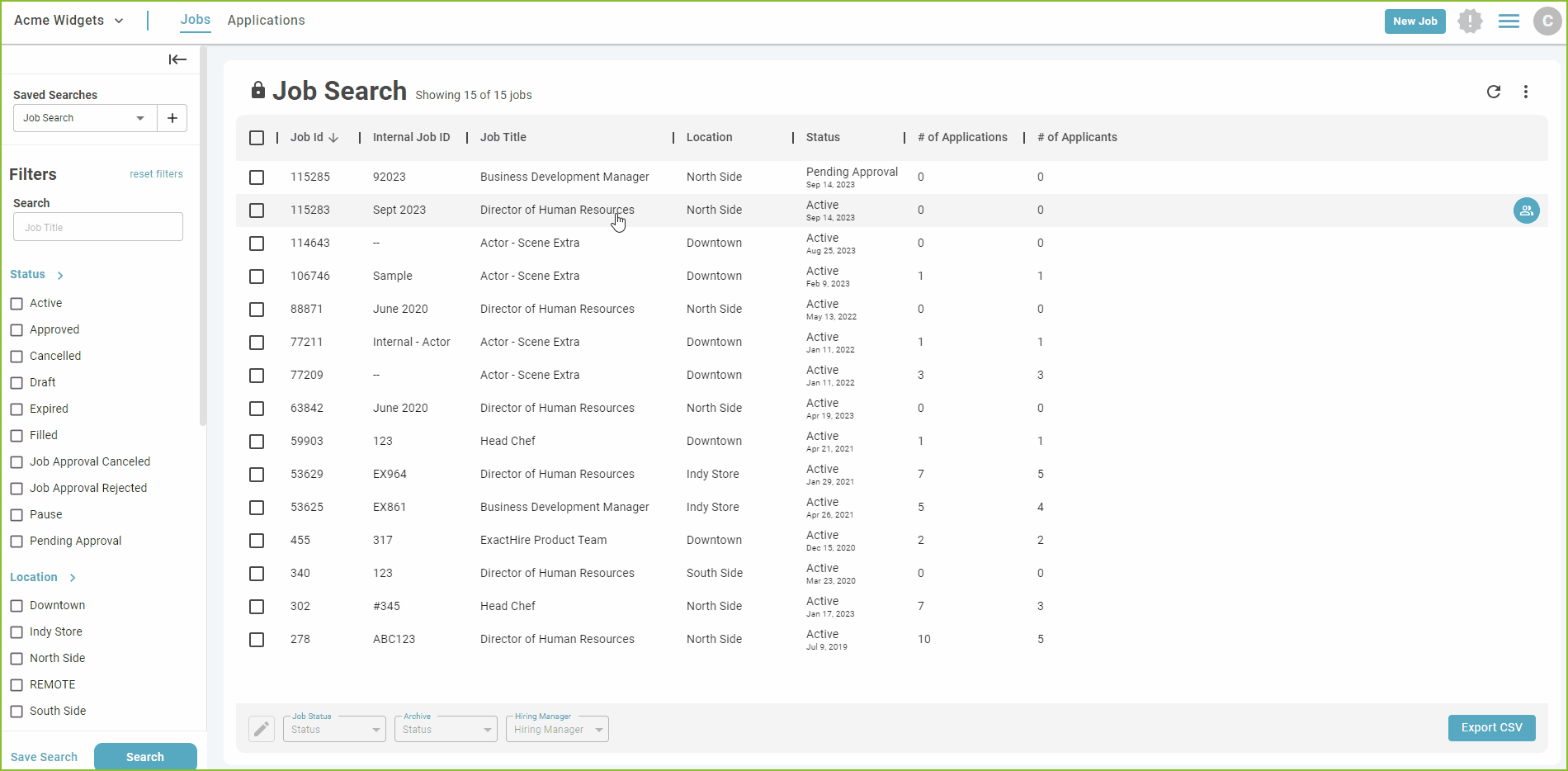
Task: Tick the checkbox for job 53629
Action: 257,475
